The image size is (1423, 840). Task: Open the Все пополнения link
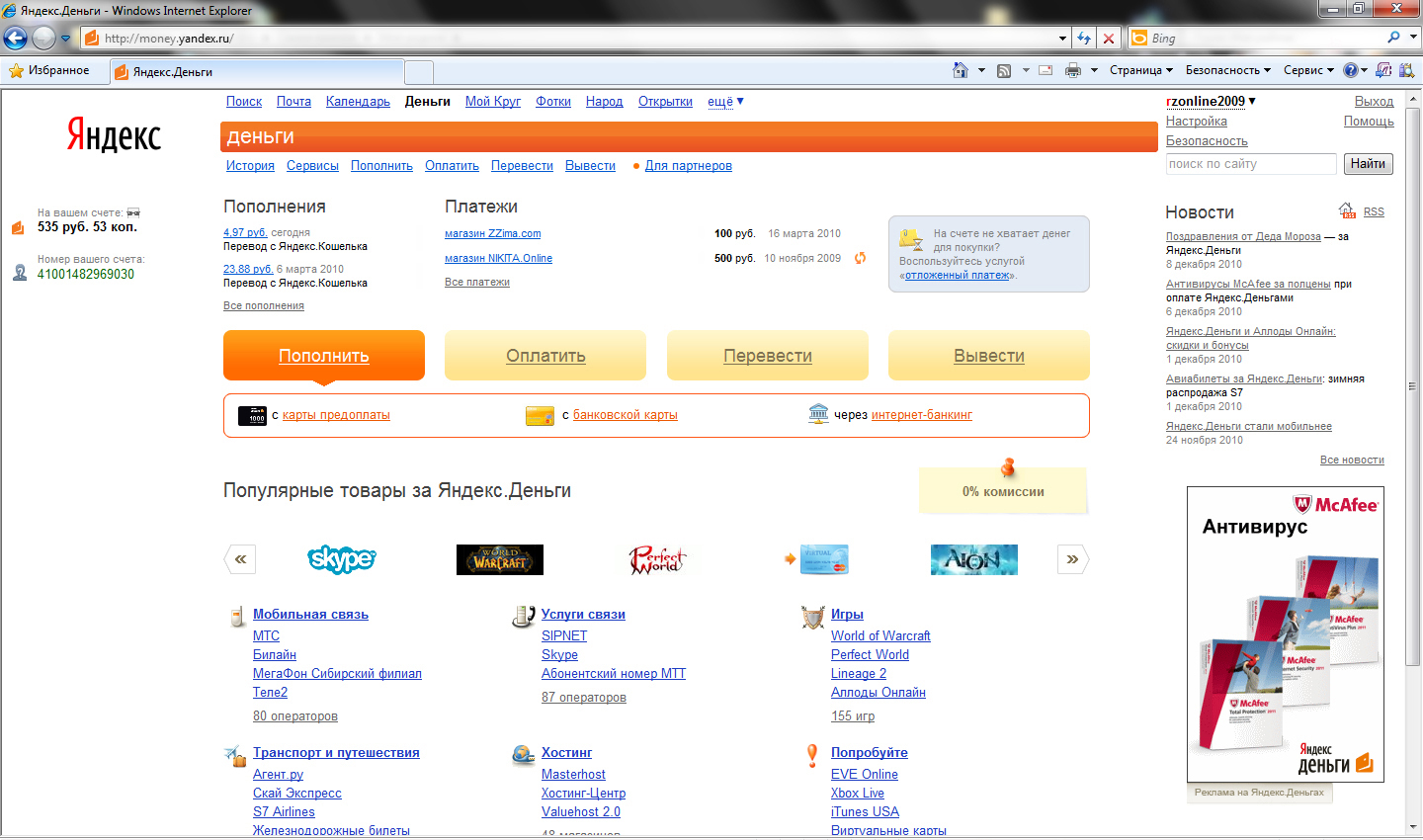[x=264, y=306]
